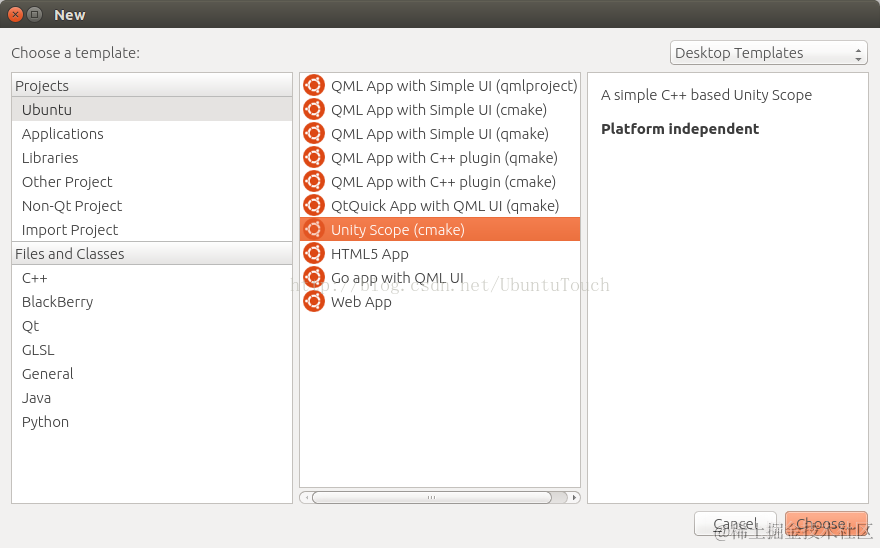Select the Unity Scope (cmake) template text
This screenshot has width=880, height=548.
397,230
